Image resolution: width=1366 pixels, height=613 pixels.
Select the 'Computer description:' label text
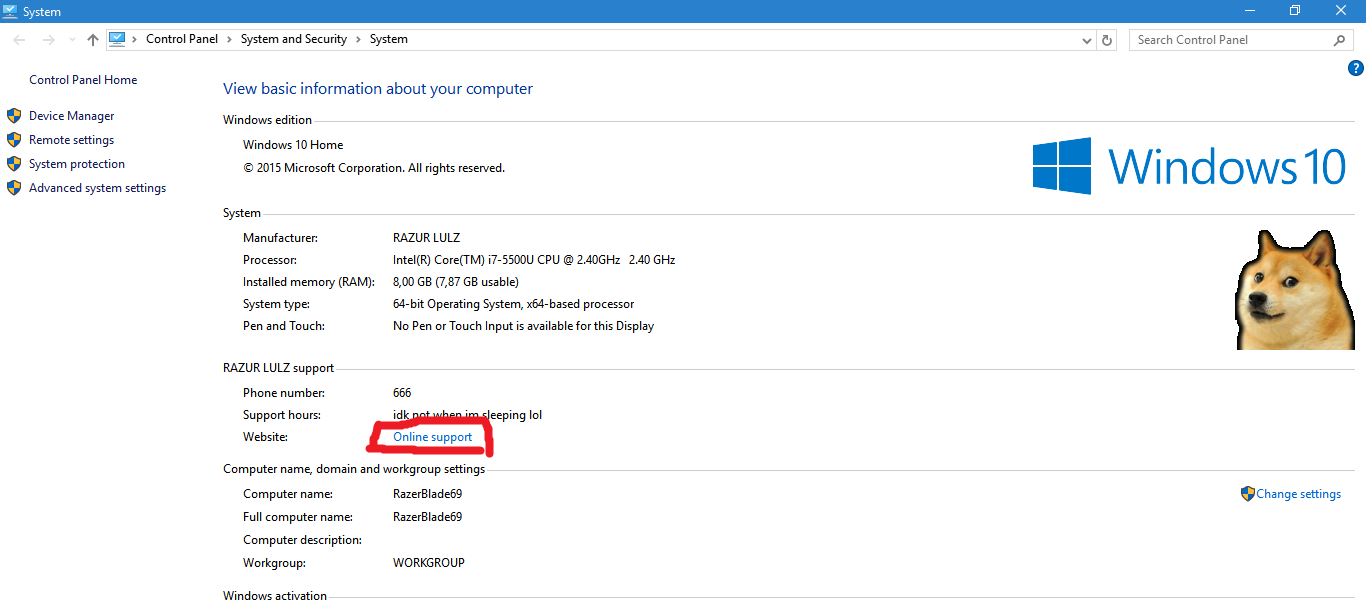coord(302,540)
